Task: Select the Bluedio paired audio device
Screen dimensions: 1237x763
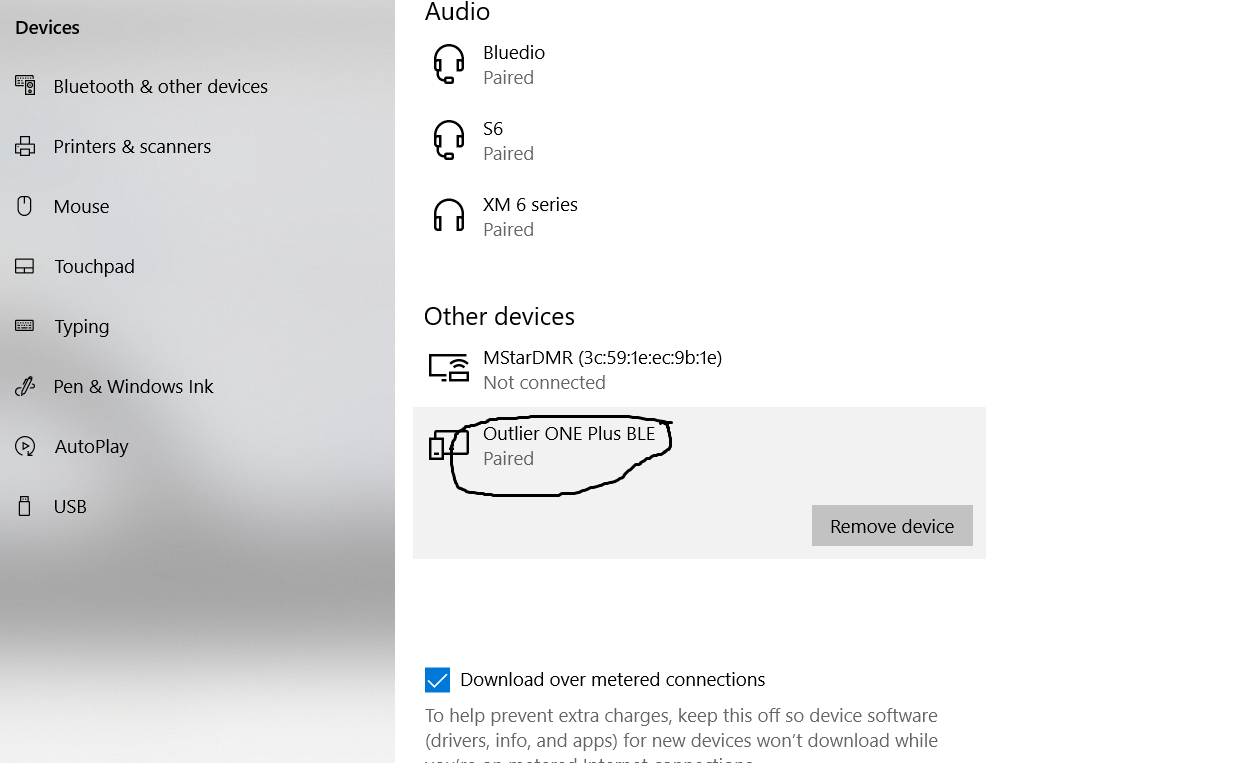Action: (x=514, y=64)
